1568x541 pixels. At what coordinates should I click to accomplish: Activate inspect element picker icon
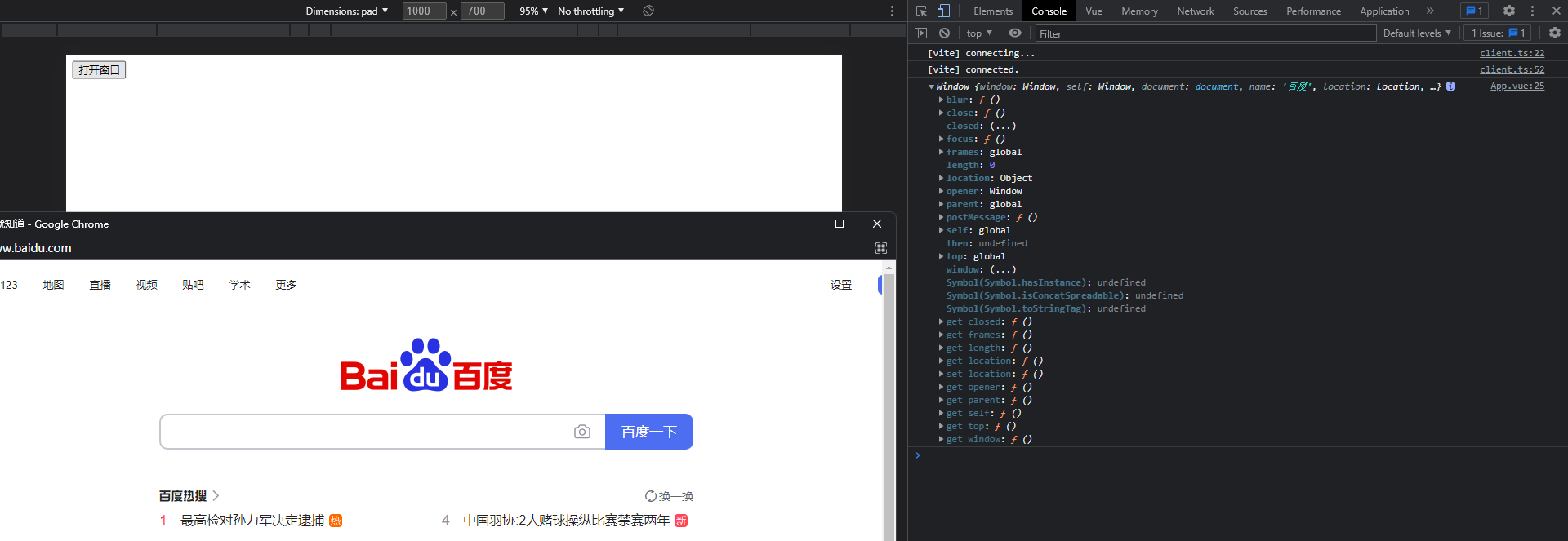point(921,11)
